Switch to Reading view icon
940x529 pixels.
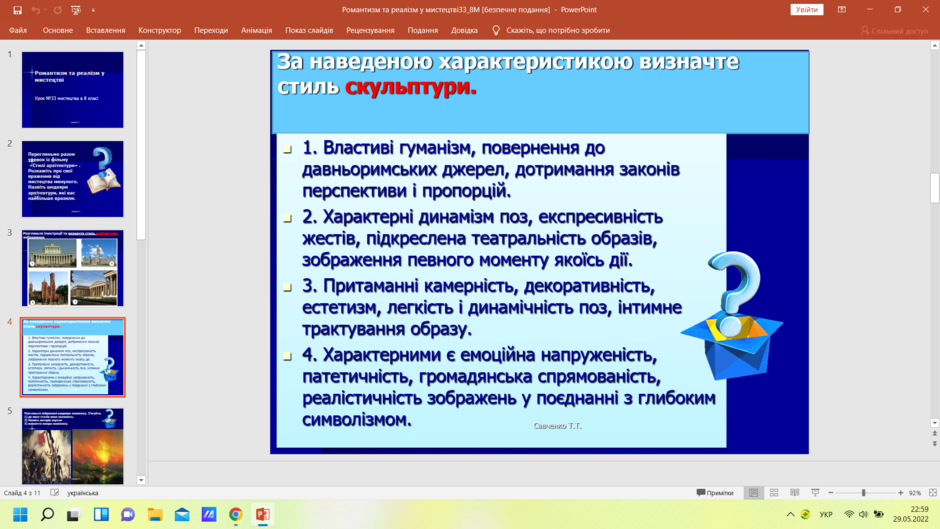pos(795,493)
